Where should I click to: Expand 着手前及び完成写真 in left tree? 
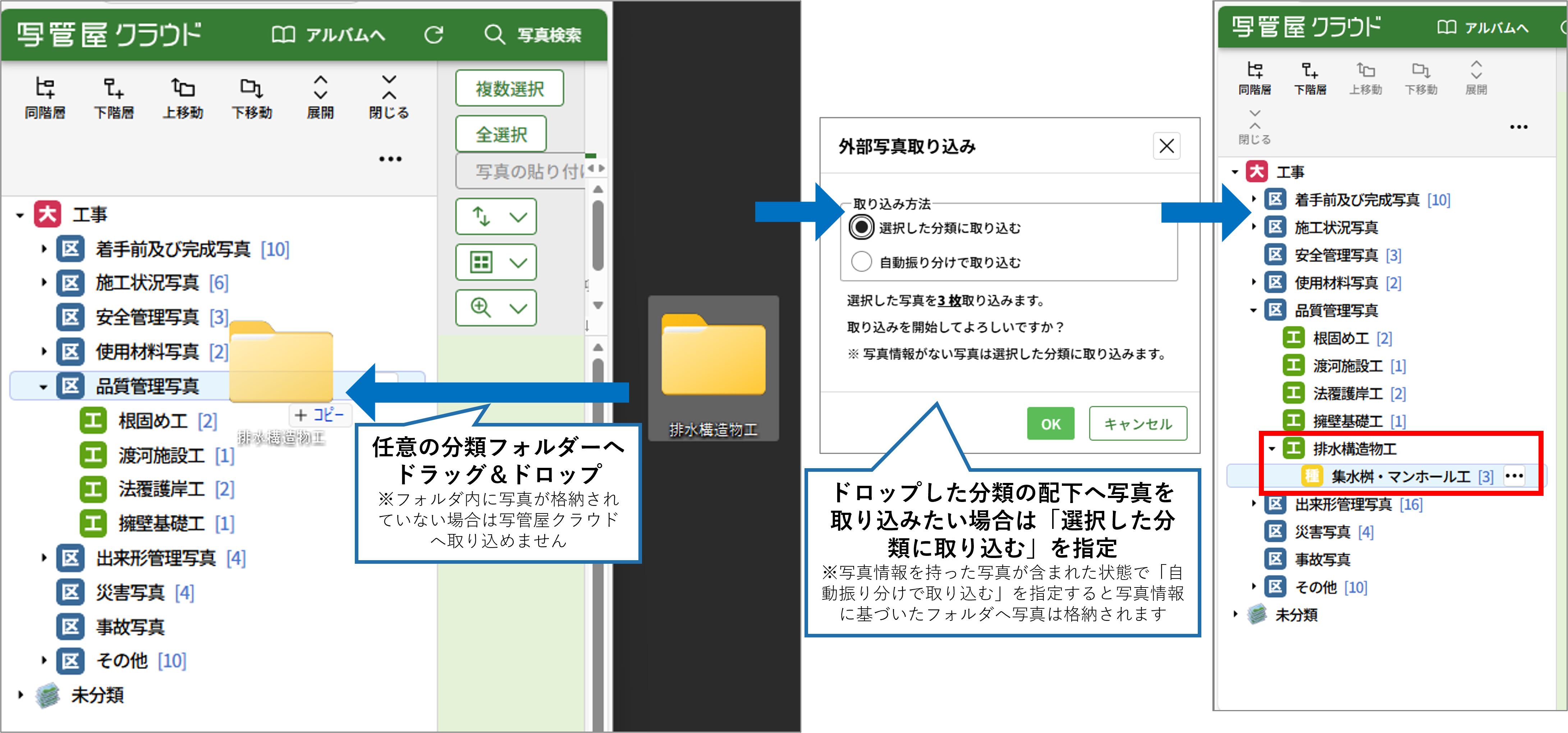pyautogui.click(x=44, y=249)
